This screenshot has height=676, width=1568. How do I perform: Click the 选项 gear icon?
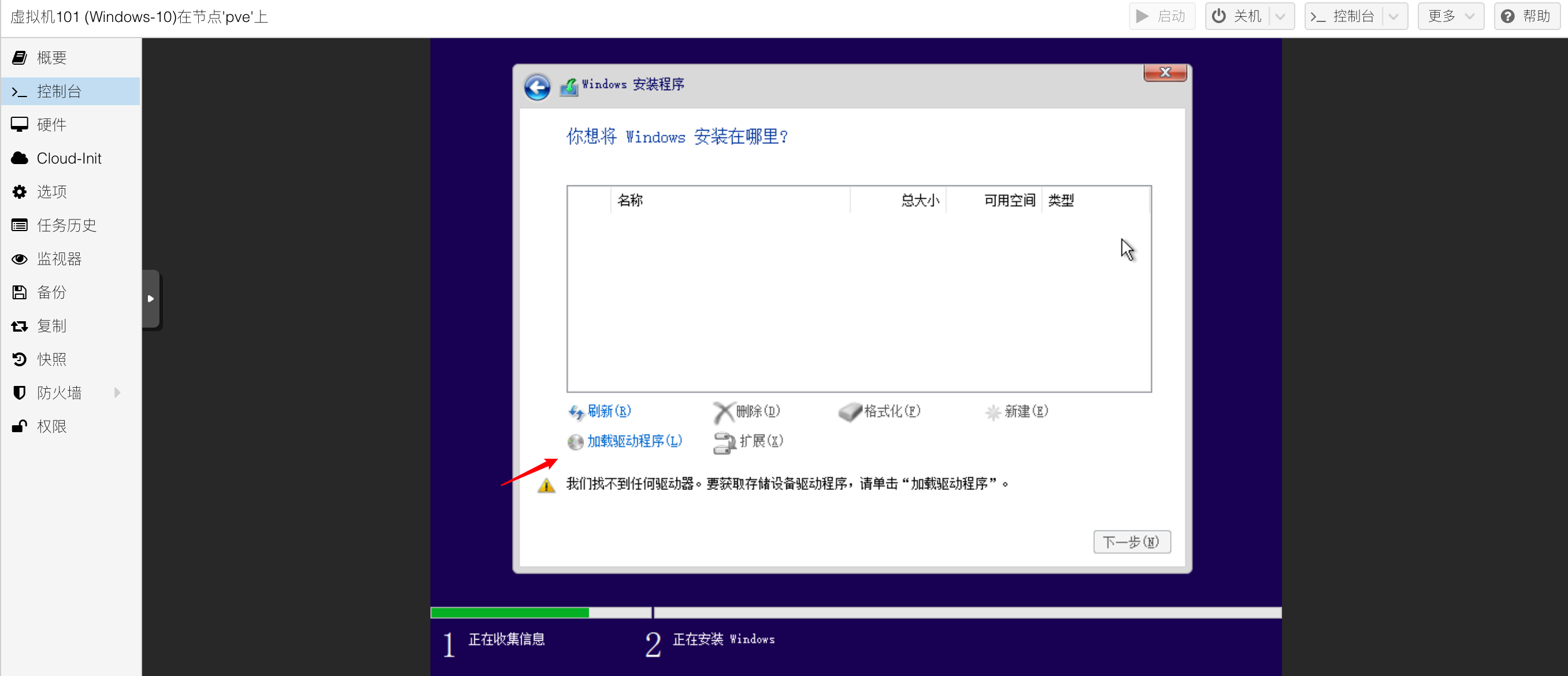(20, 192)
